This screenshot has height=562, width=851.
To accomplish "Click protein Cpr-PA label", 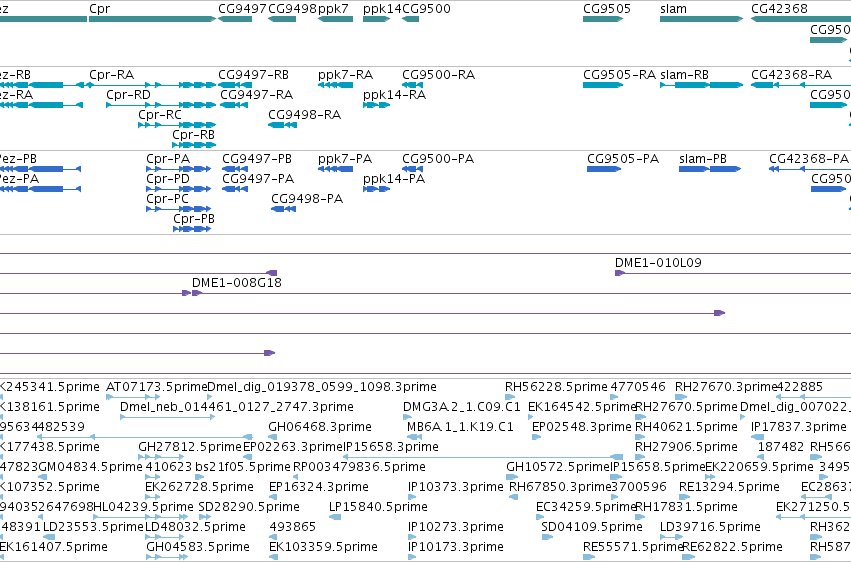I will pyautogui.click(x=168, y=158).
